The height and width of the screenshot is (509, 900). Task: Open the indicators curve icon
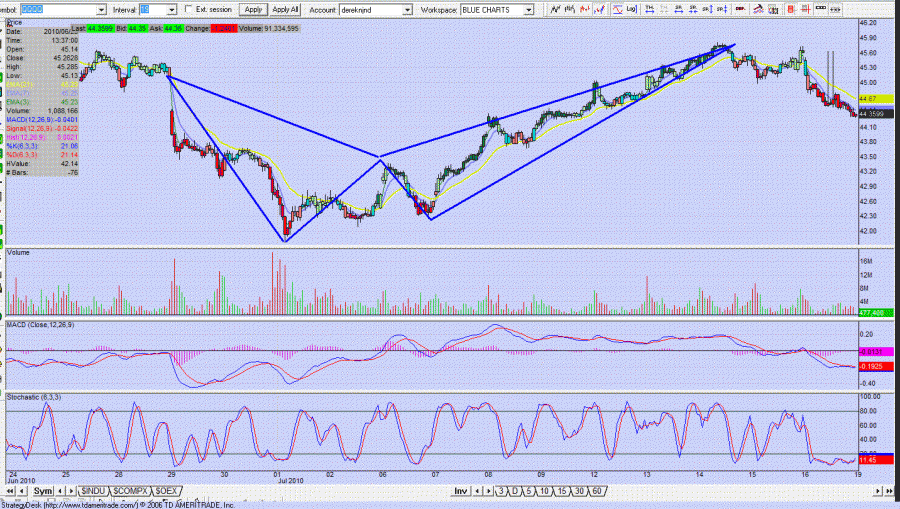pyautogui.click(x=618, y=9)
